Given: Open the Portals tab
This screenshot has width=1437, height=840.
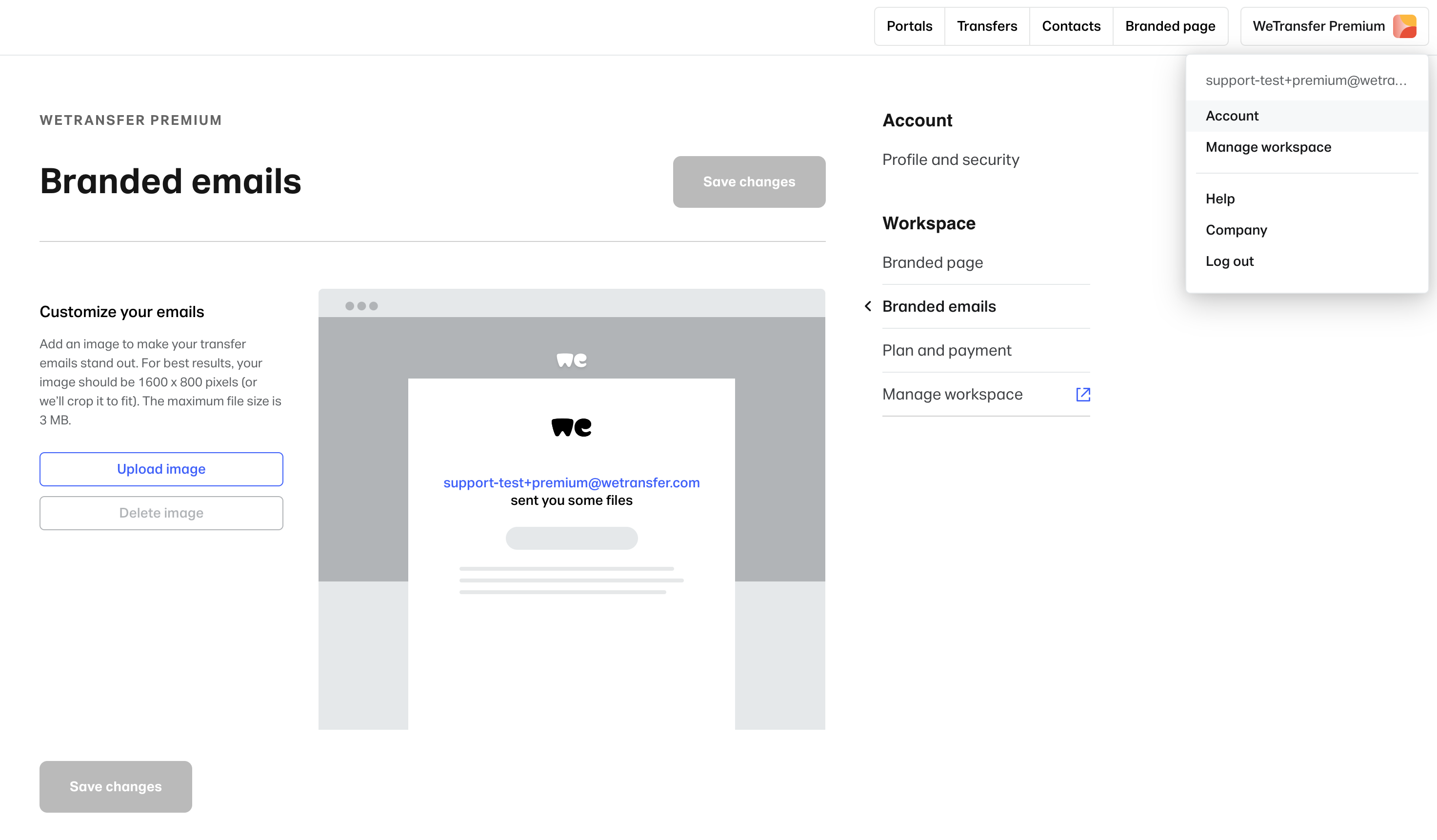Looking at the screenshot, I should tap(909, 26).
